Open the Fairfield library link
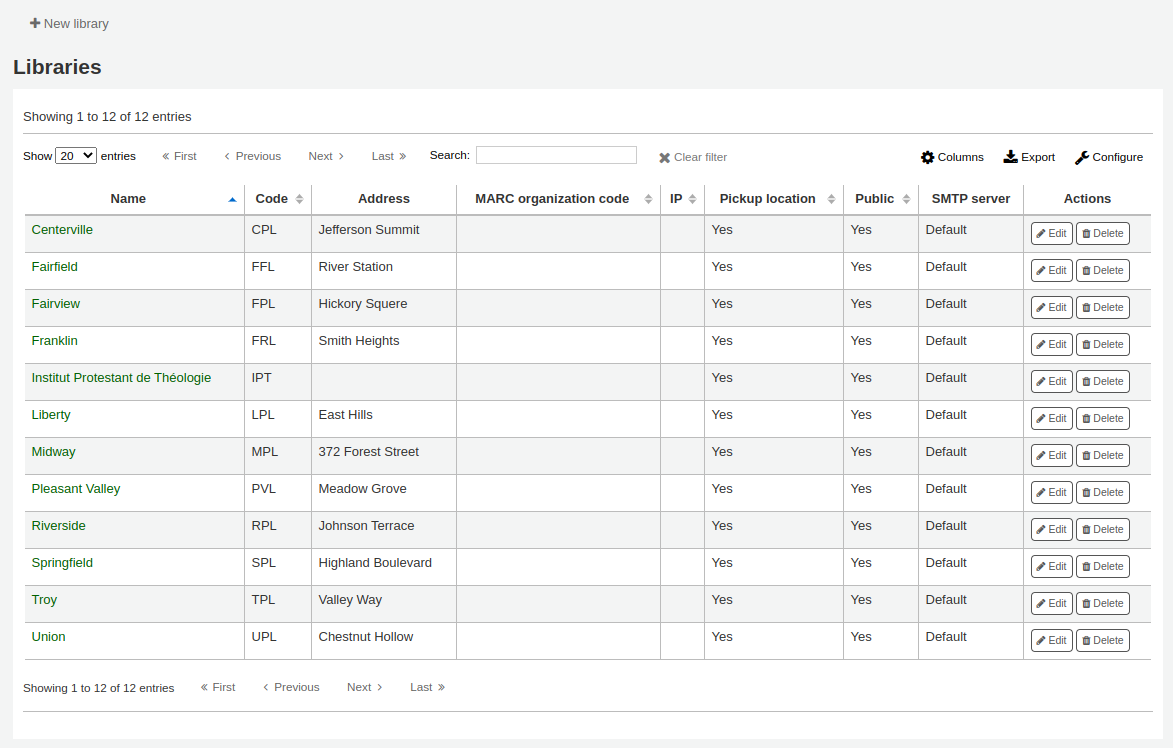 (x=54, y=266)
